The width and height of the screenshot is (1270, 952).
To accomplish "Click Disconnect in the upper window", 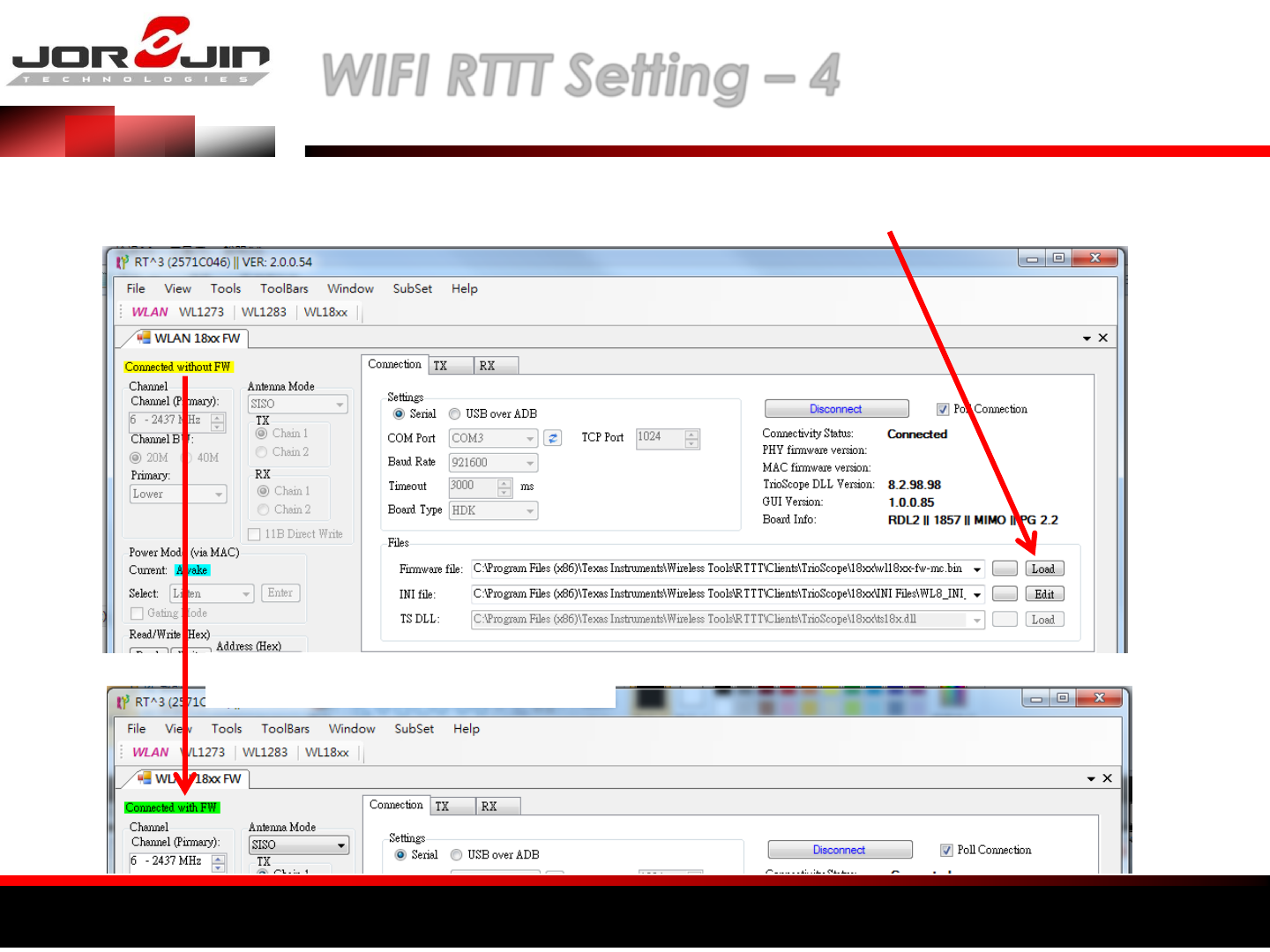I will (x=836, y=409).
